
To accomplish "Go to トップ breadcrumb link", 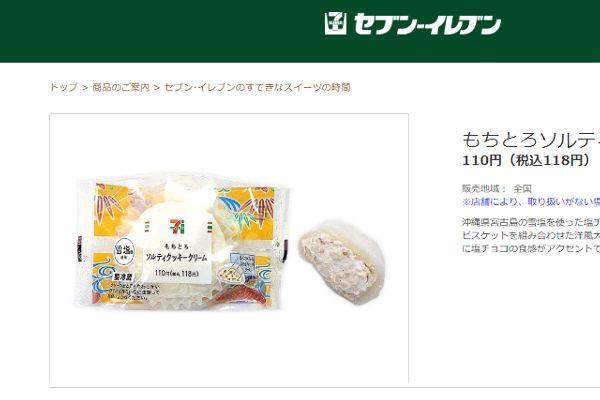I will 64,87.
